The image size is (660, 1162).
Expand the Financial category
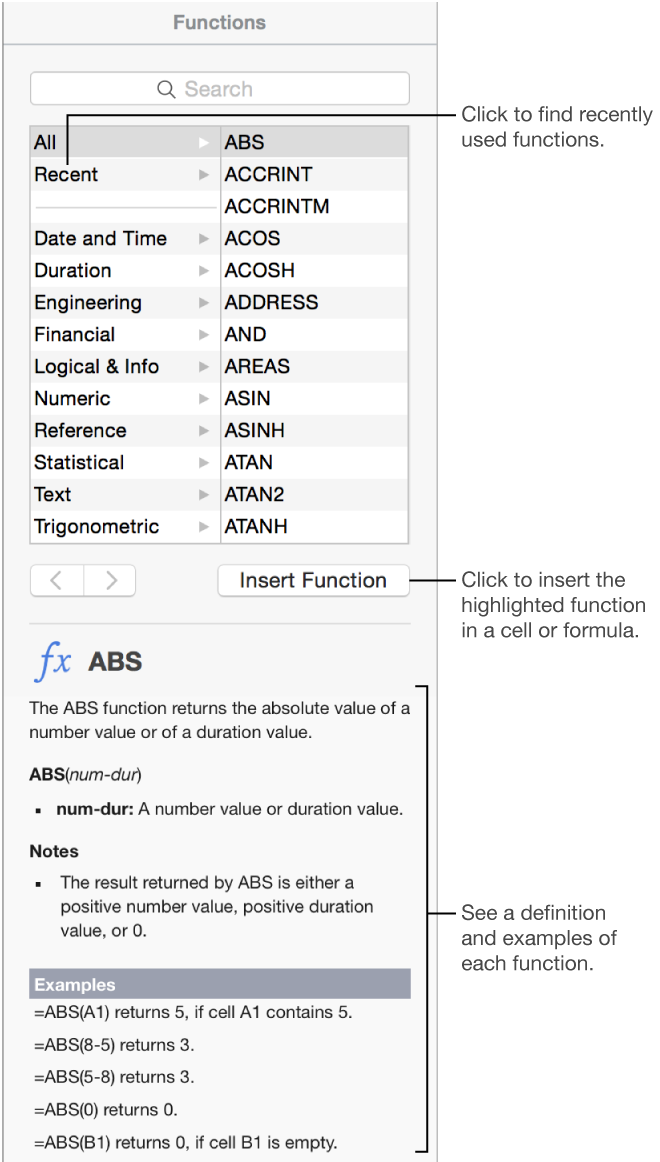[x=73, y=334]
